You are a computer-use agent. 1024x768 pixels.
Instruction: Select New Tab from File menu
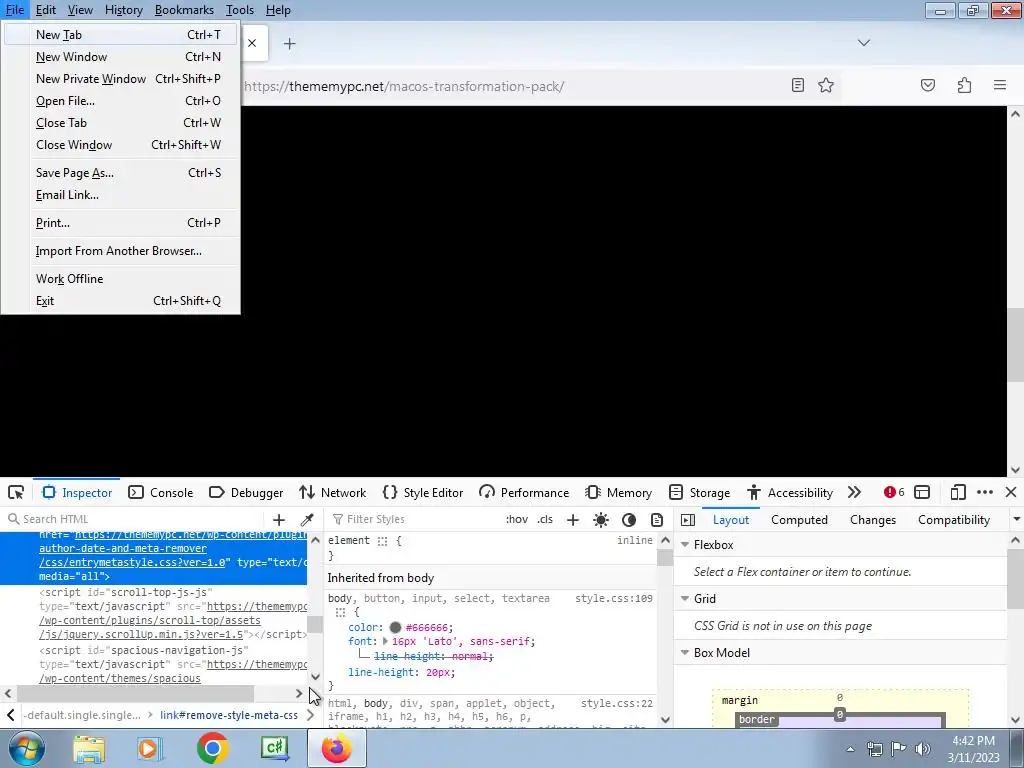[x=121, y=35]
